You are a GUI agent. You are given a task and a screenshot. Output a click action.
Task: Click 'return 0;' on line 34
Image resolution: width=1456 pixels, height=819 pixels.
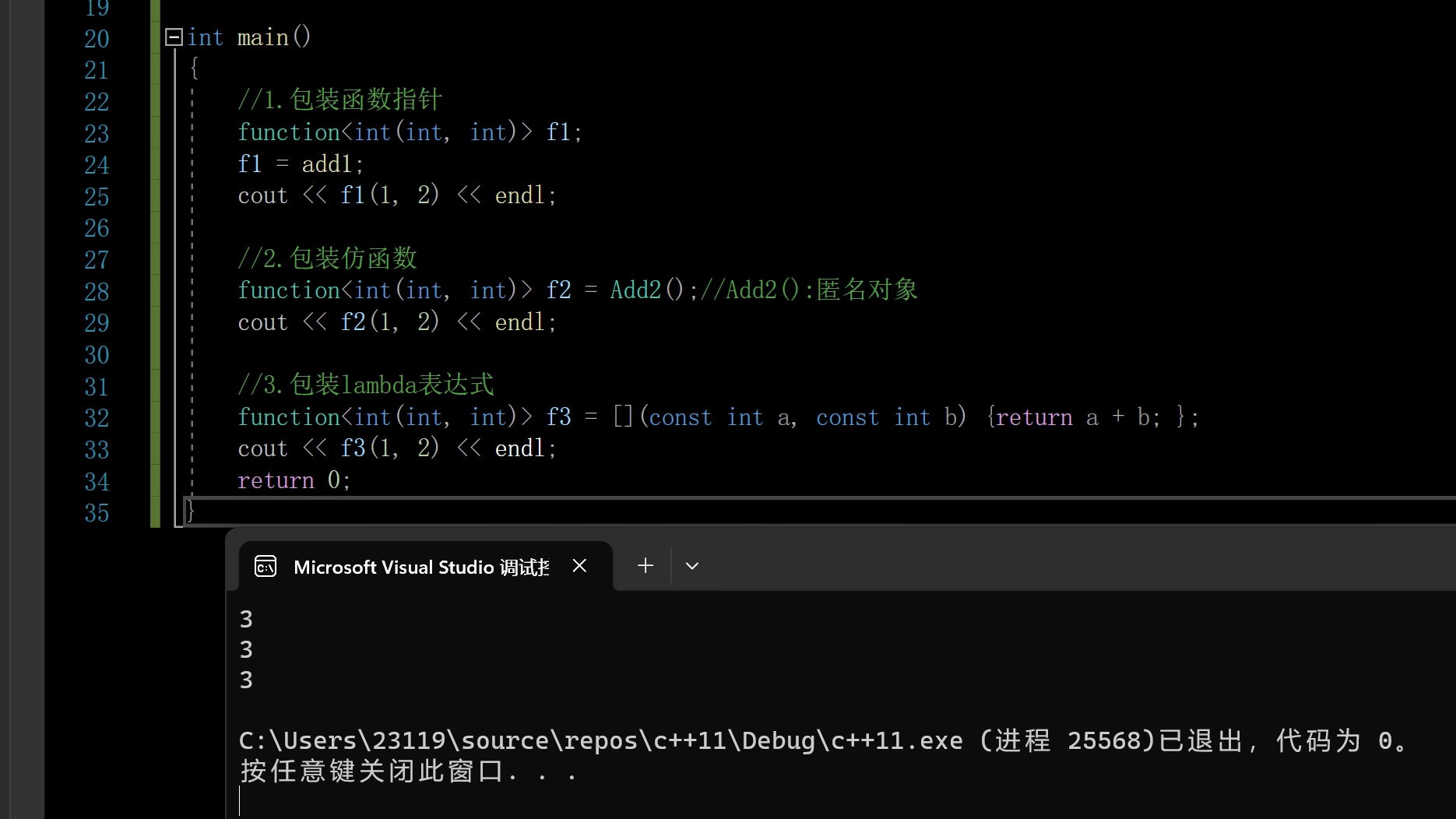pos(294,480)
